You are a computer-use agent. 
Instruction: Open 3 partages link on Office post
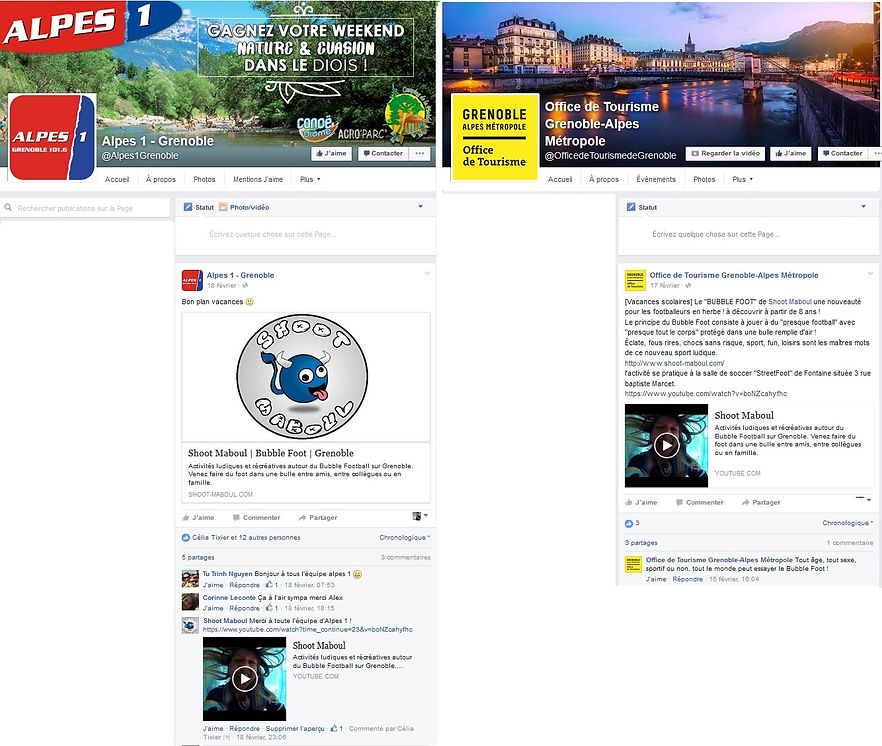pos(641,543)
